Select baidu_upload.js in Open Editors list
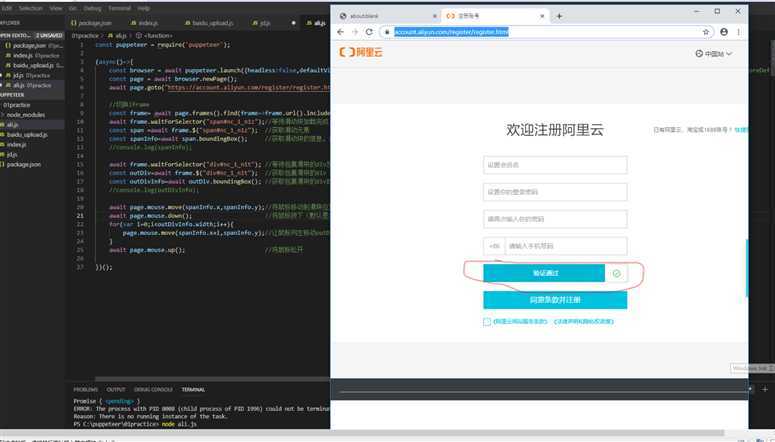The image size is (775, 442). pos(32,65)
